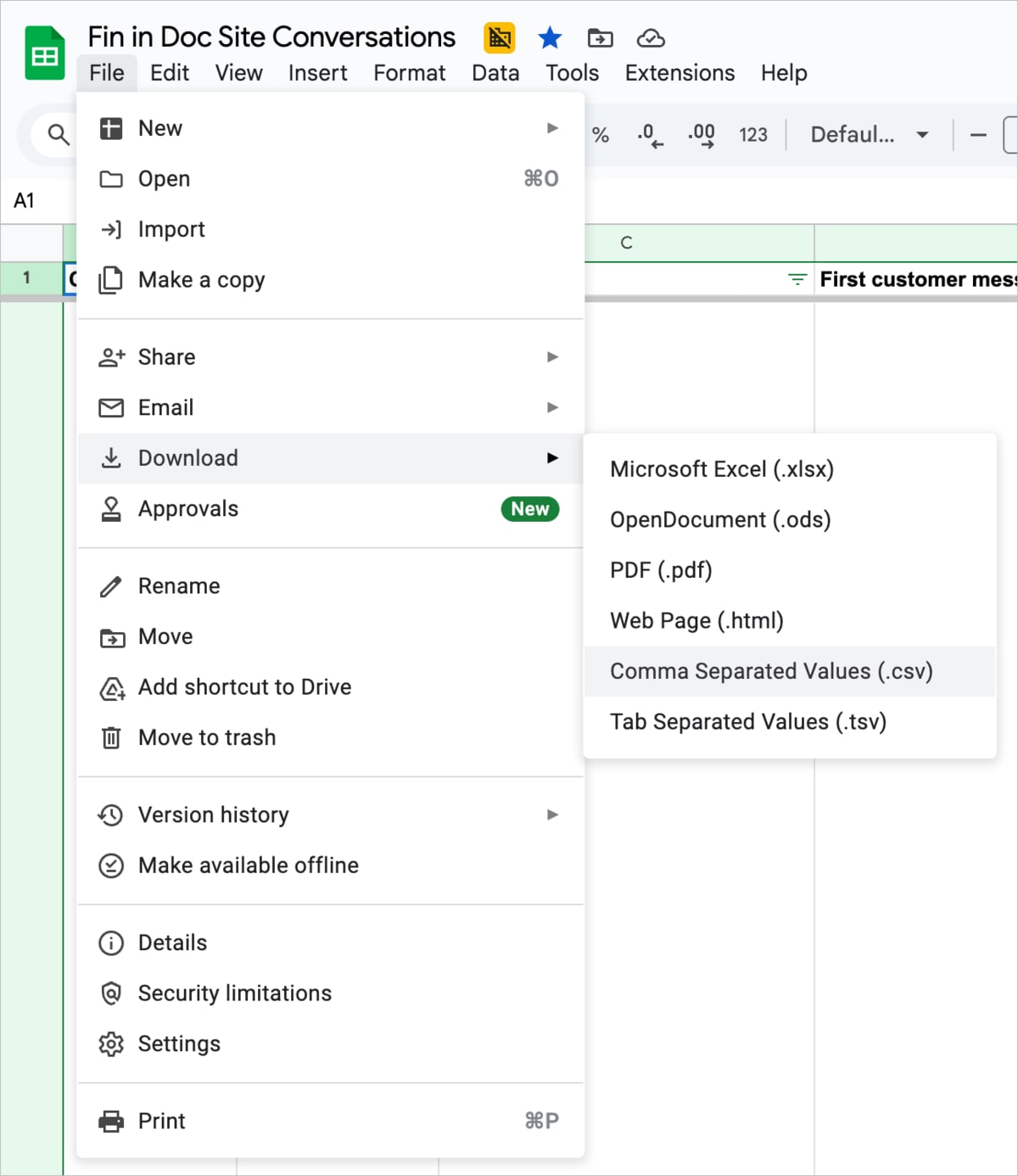
Task: Increase decimal places using the .00 icon
Action: click(x=701, y=134)
